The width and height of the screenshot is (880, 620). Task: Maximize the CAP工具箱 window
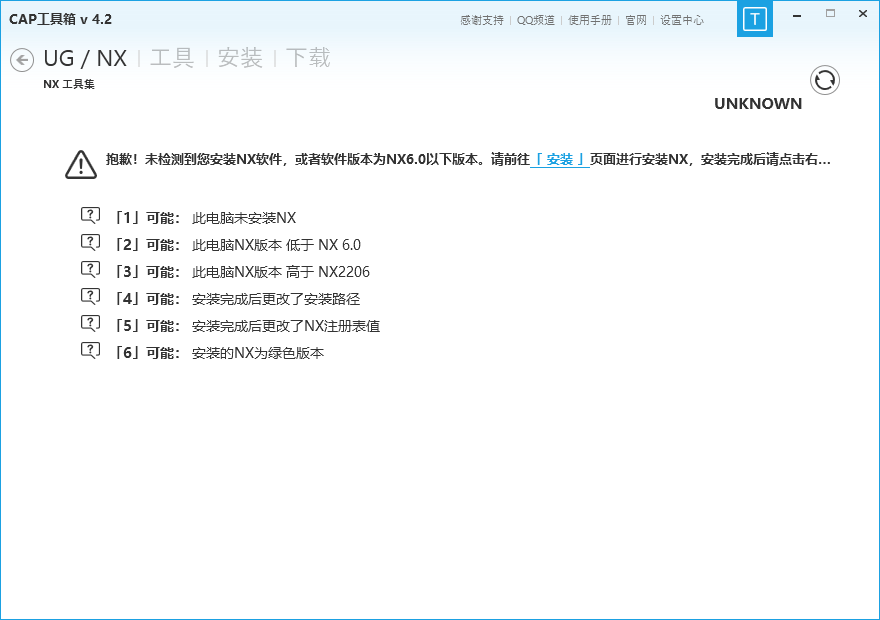(830, 13)
